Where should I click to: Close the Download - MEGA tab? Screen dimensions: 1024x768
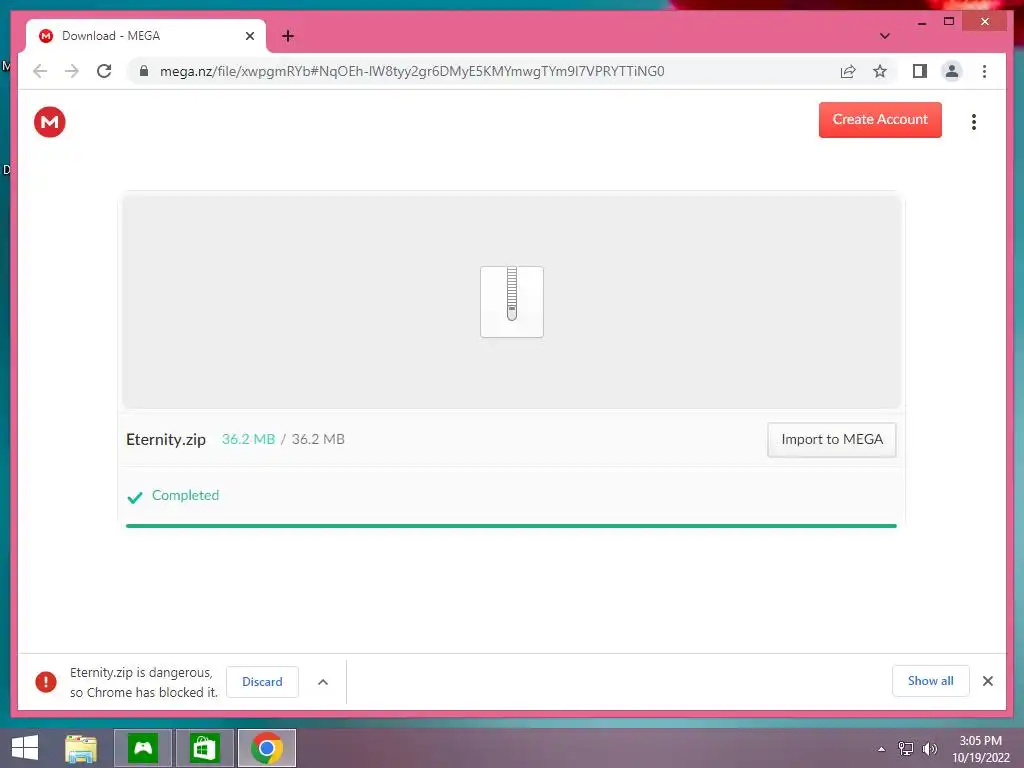point(249,36)
